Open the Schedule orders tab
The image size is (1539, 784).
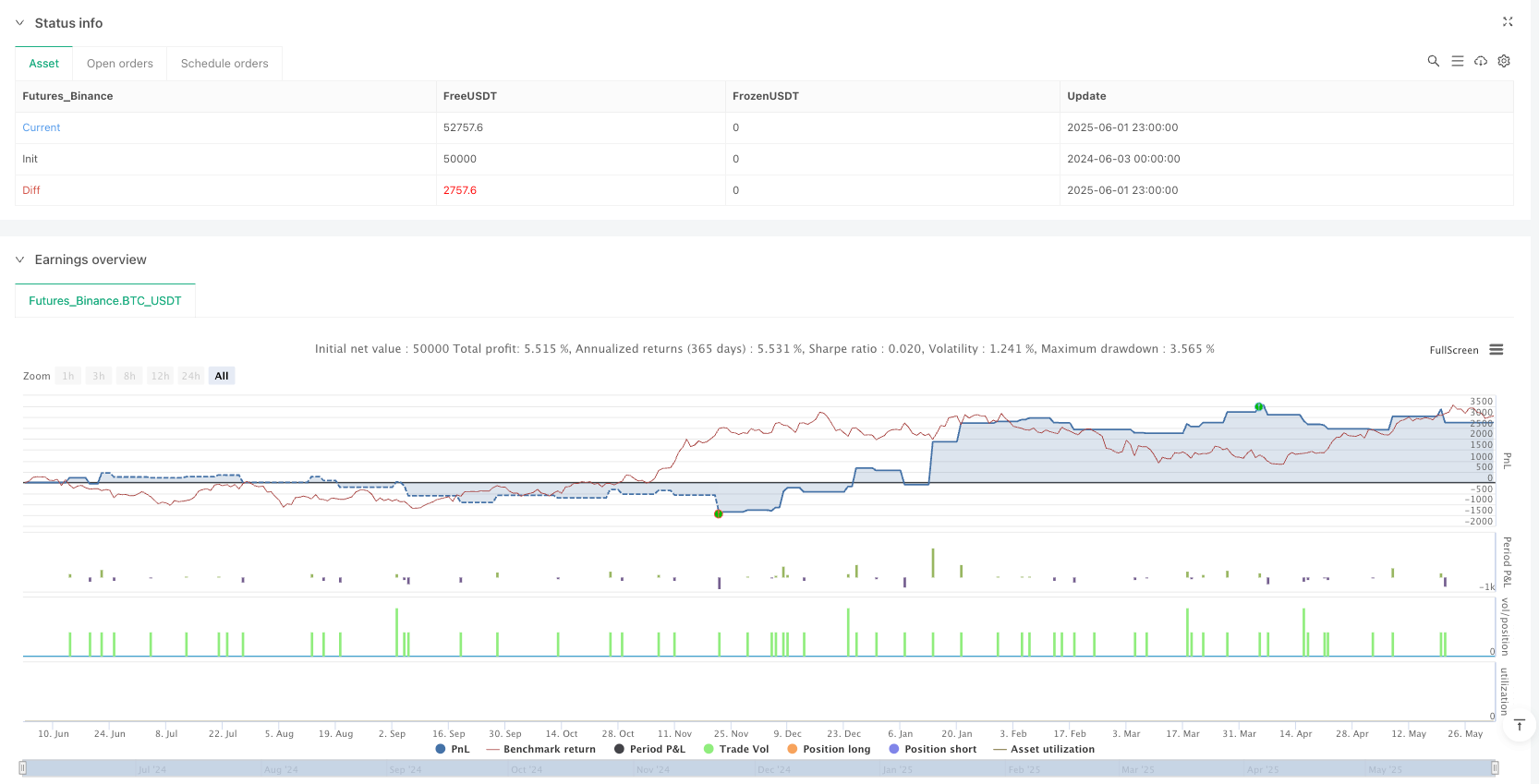point(224,64)
